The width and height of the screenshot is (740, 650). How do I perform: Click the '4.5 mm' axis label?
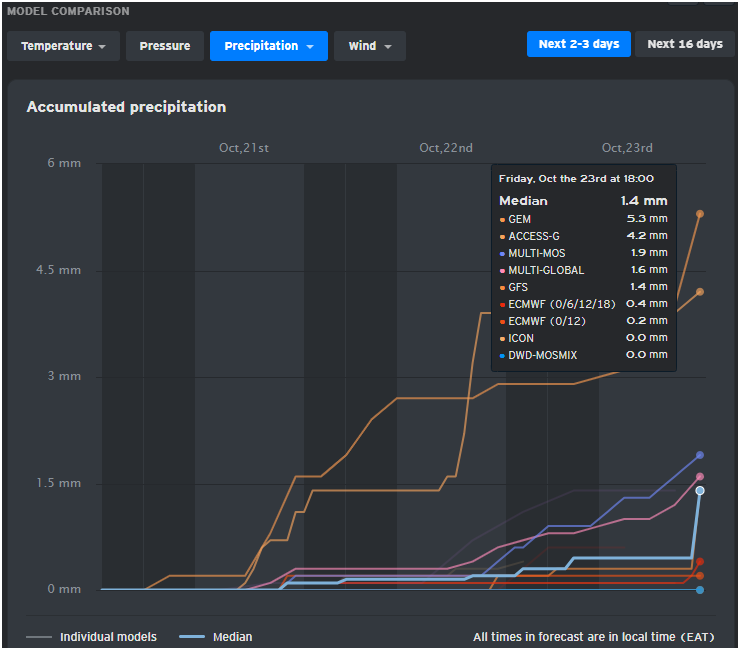coord(59,270)
